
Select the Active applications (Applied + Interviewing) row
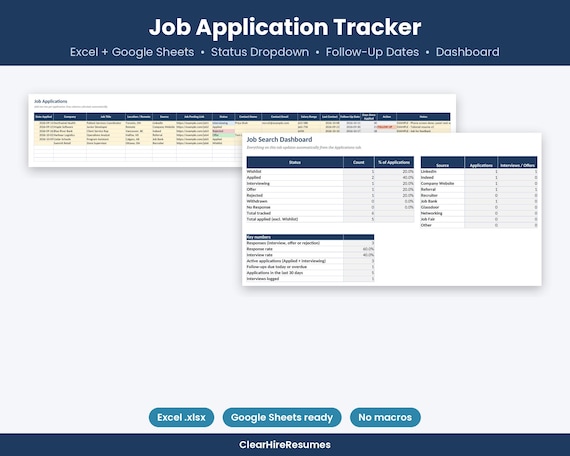[x=310, y=261]
